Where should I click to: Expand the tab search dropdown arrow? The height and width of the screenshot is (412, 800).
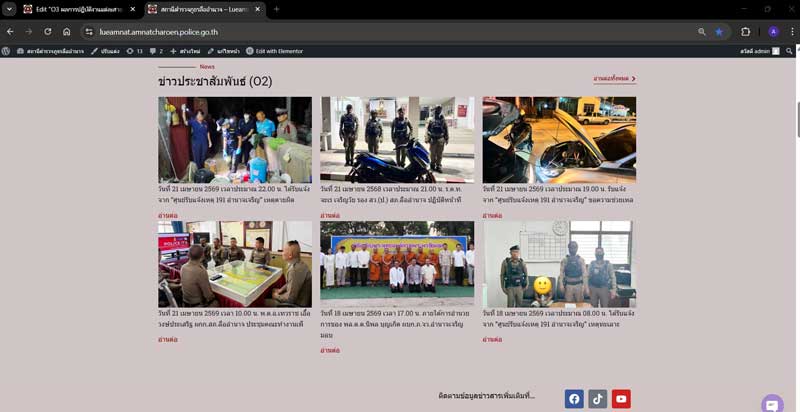(9, 9)
